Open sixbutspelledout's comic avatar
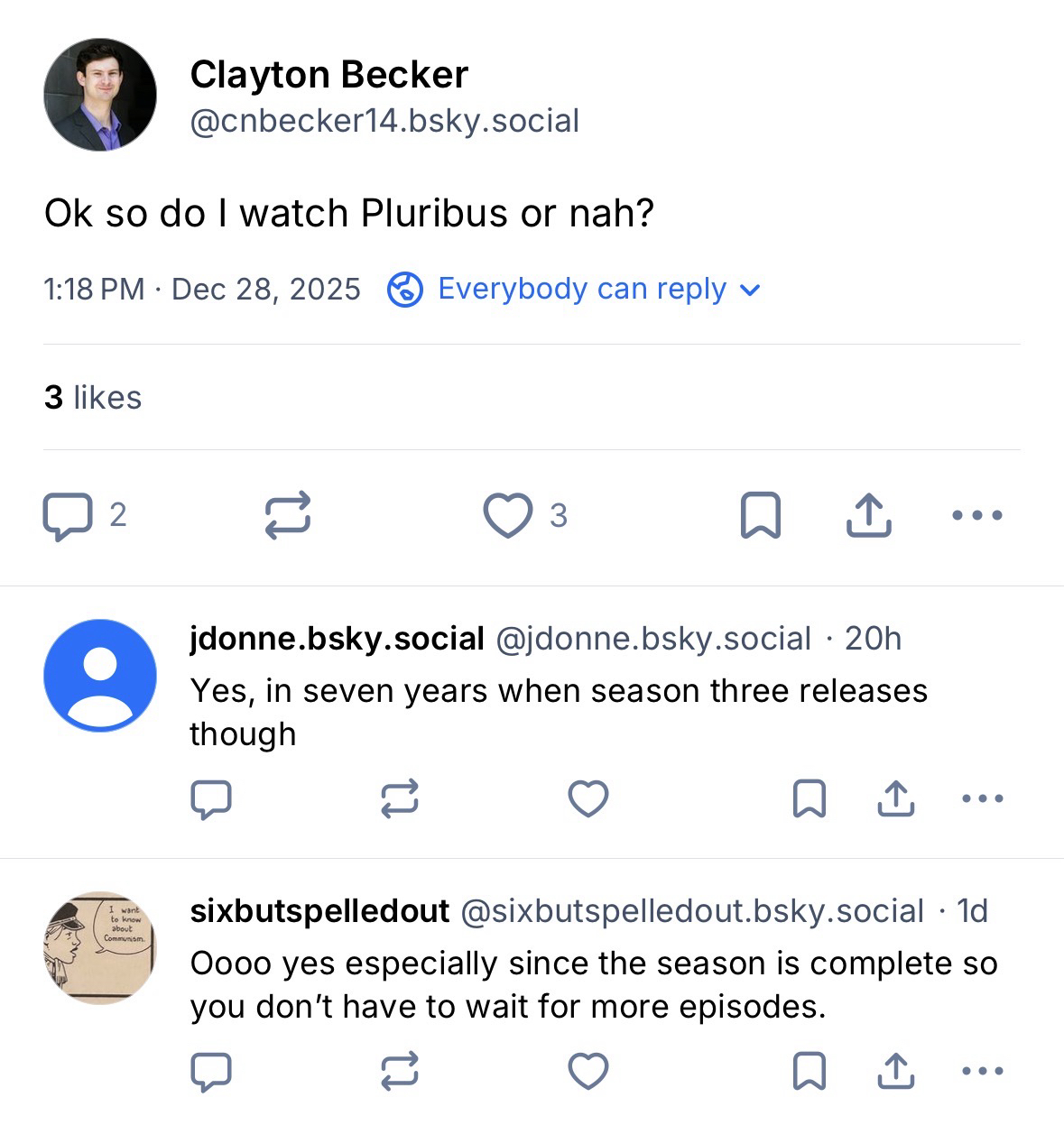 (x=100, y=948)
